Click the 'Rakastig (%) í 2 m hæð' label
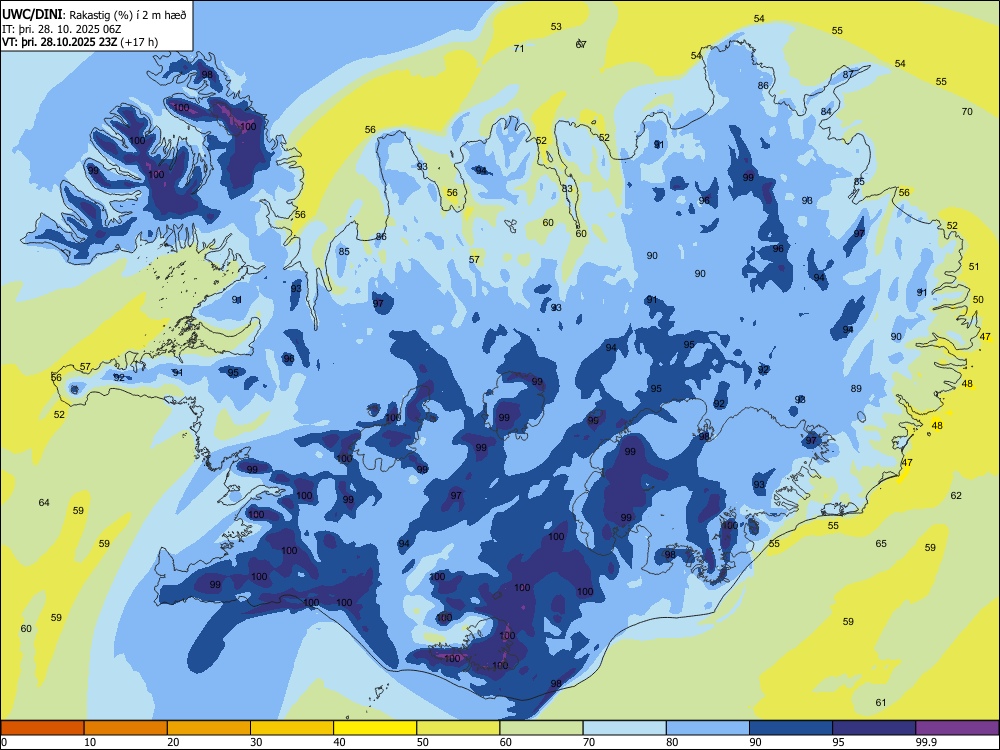 click(x=127, y=15)
